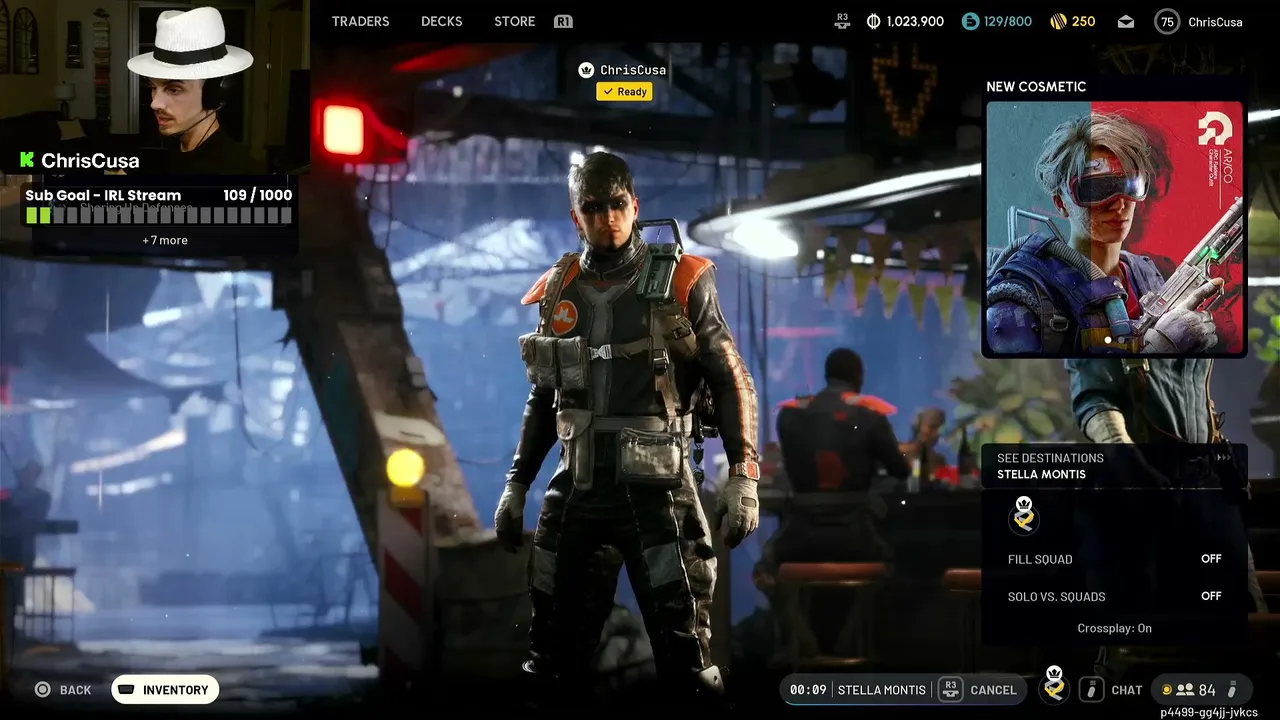The height and width of the screenshot is (720, 1280).
Task: Cancel matchmaking with the CANCEL button
Action: tap(993, 690)
